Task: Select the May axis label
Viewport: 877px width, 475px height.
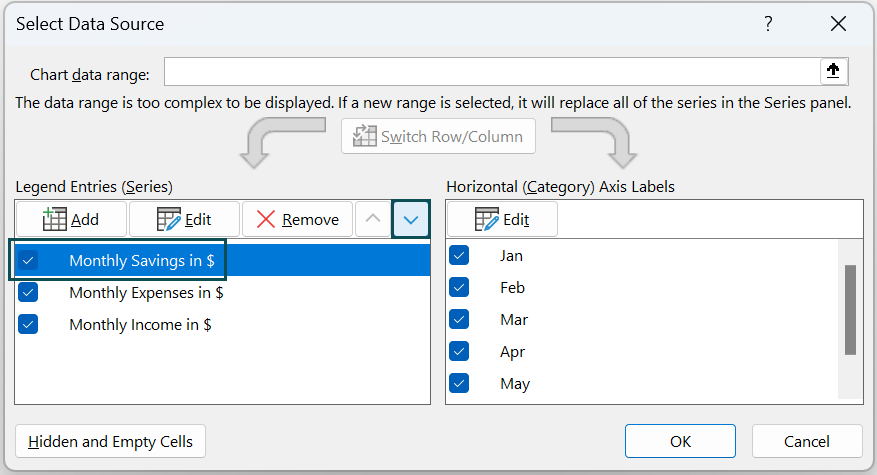Action: [515, 384]
